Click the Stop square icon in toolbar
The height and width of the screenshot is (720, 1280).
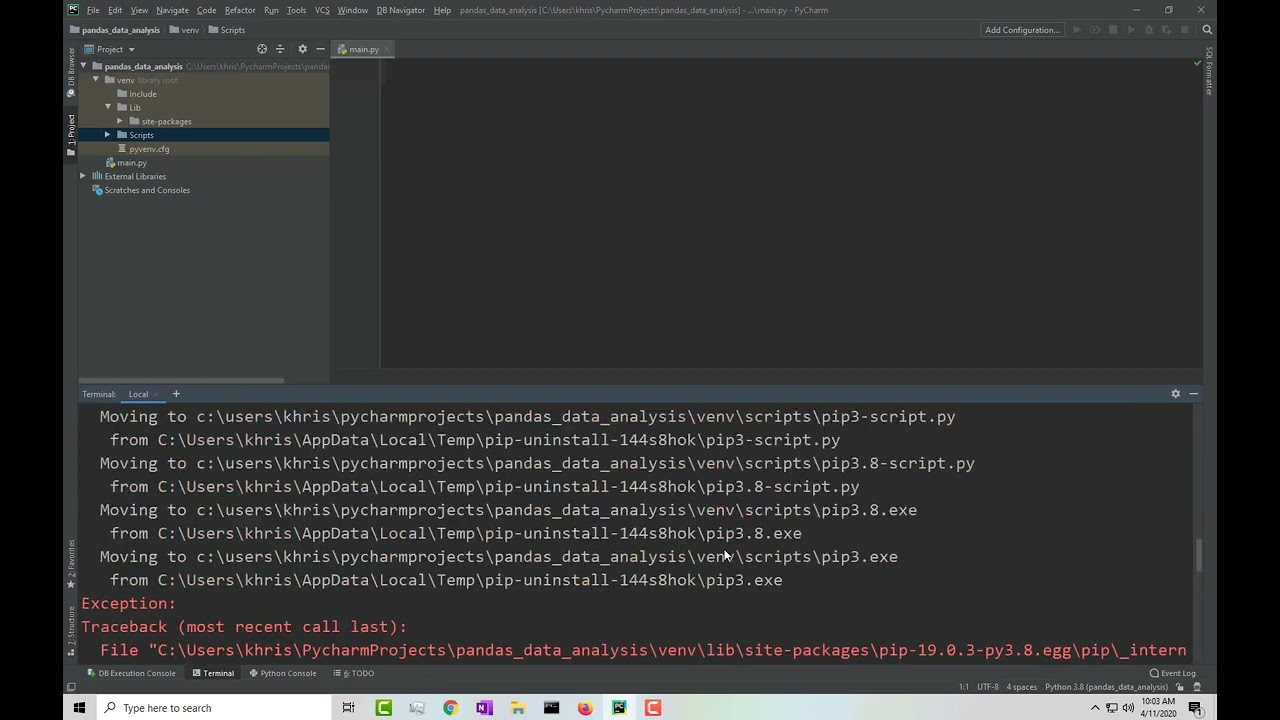tap(1185, 30)
